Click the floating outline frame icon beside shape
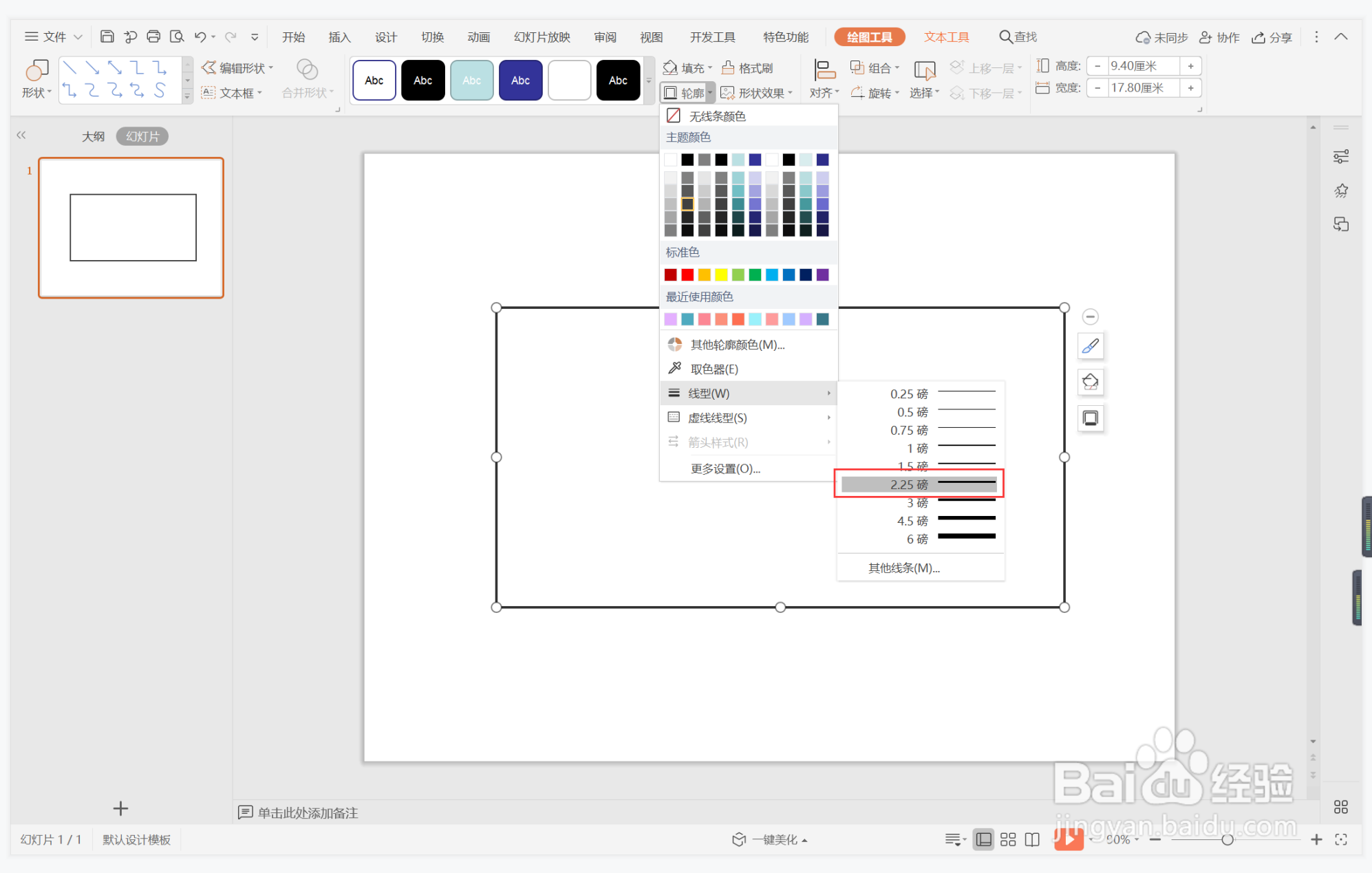 click(x=1091, y=418)
